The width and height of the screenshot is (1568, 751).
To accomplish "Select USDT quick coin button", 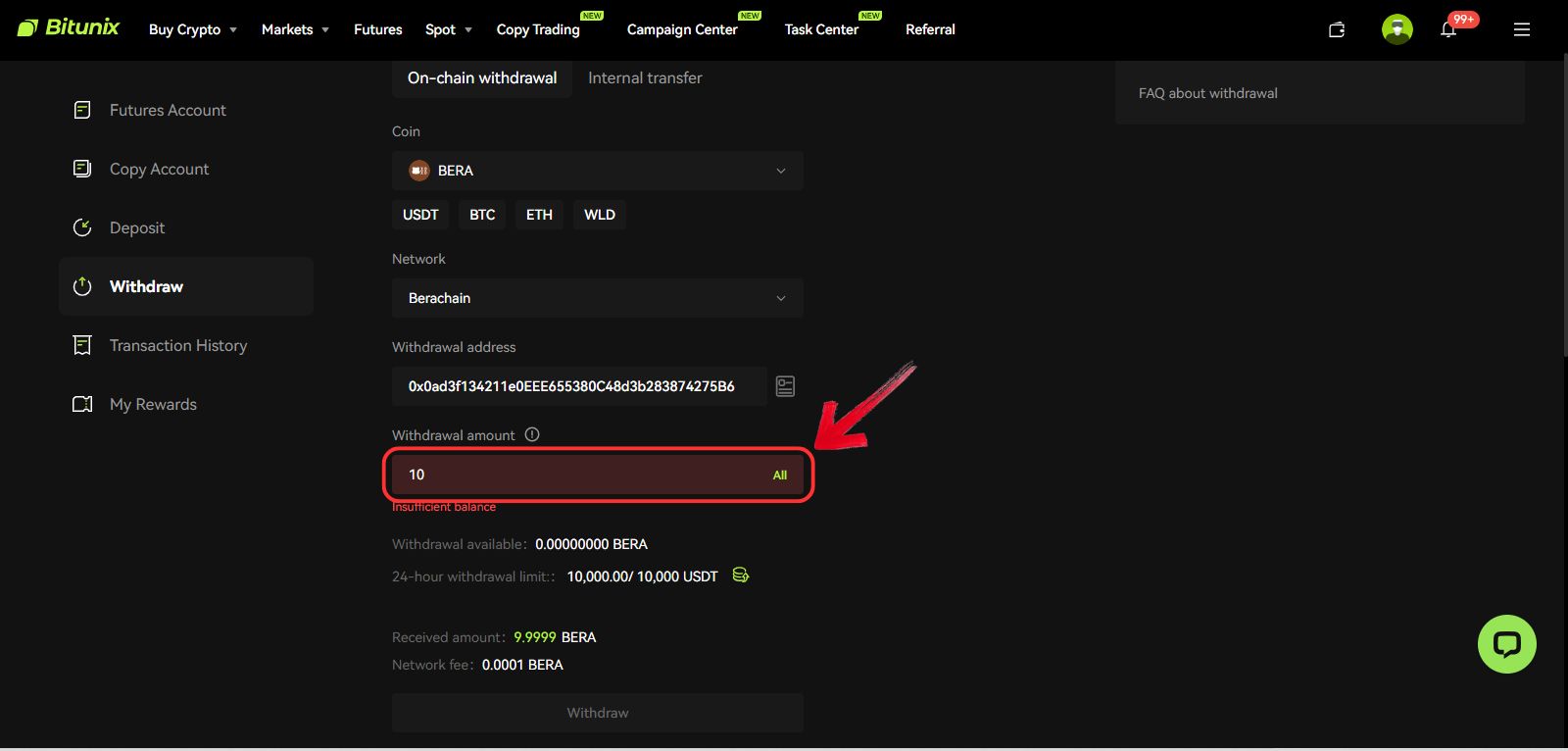I will click(x=420, y=215).
